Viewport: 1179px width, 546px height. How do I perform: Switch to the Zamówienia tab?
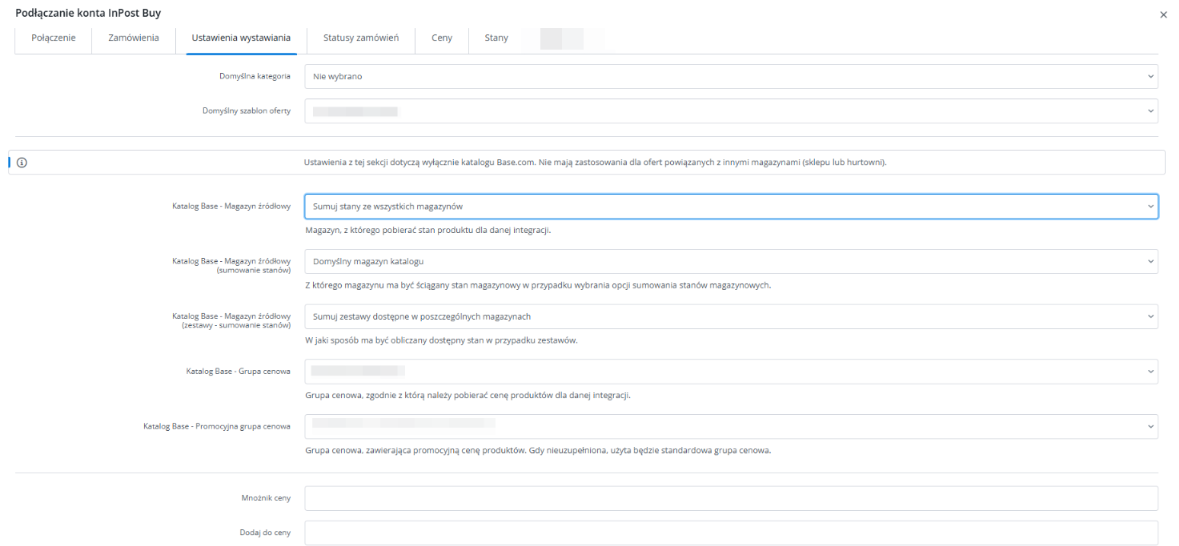(x=133, y=38)
